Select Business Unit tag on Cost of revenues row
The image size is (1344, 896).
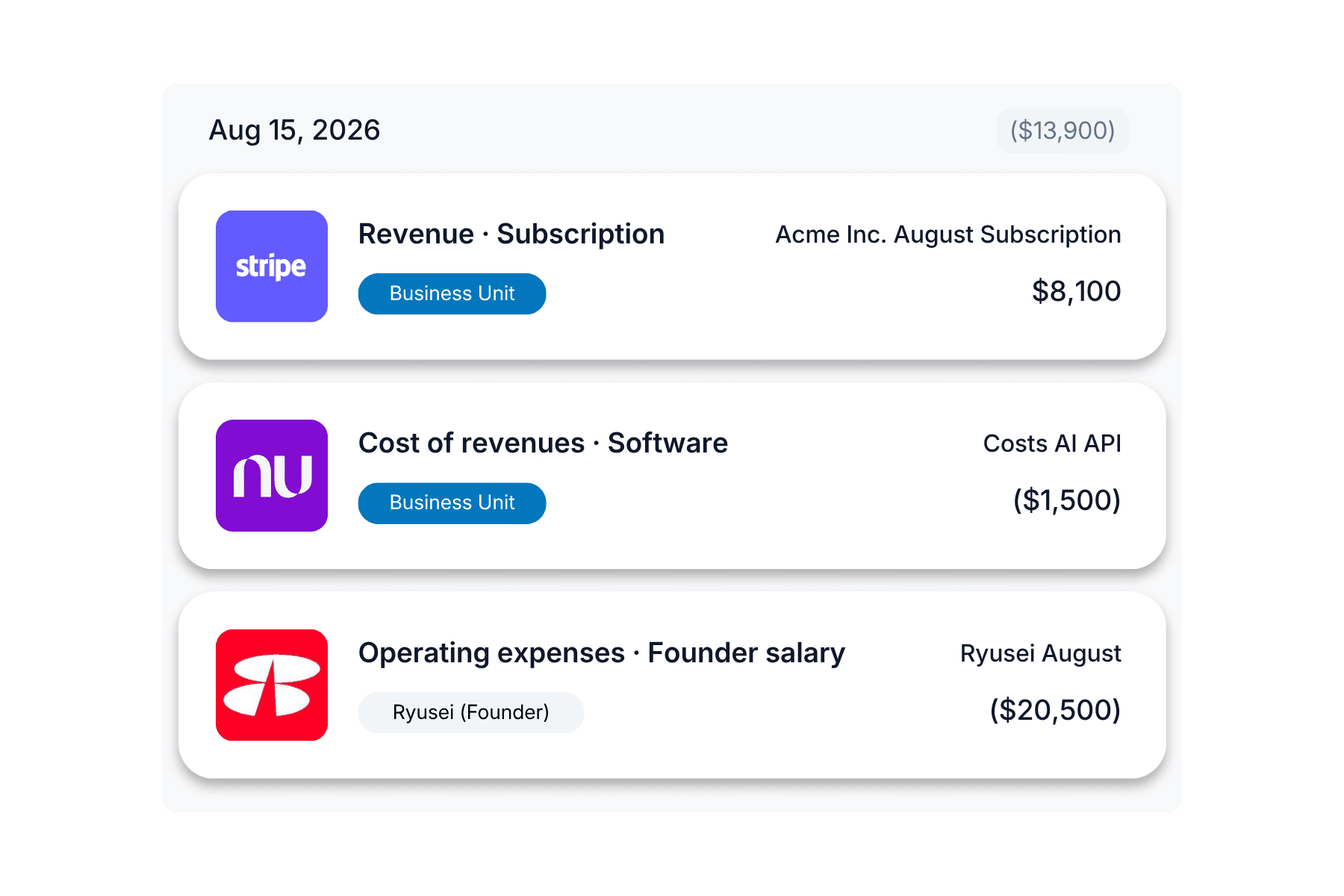[452, 503]
